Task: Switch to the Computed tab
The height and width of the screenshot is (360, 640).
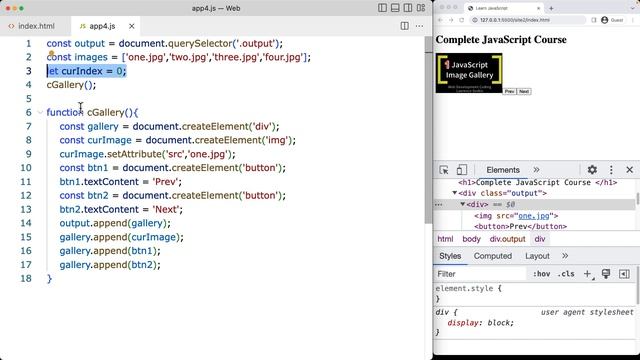Action: pos(493,256)
